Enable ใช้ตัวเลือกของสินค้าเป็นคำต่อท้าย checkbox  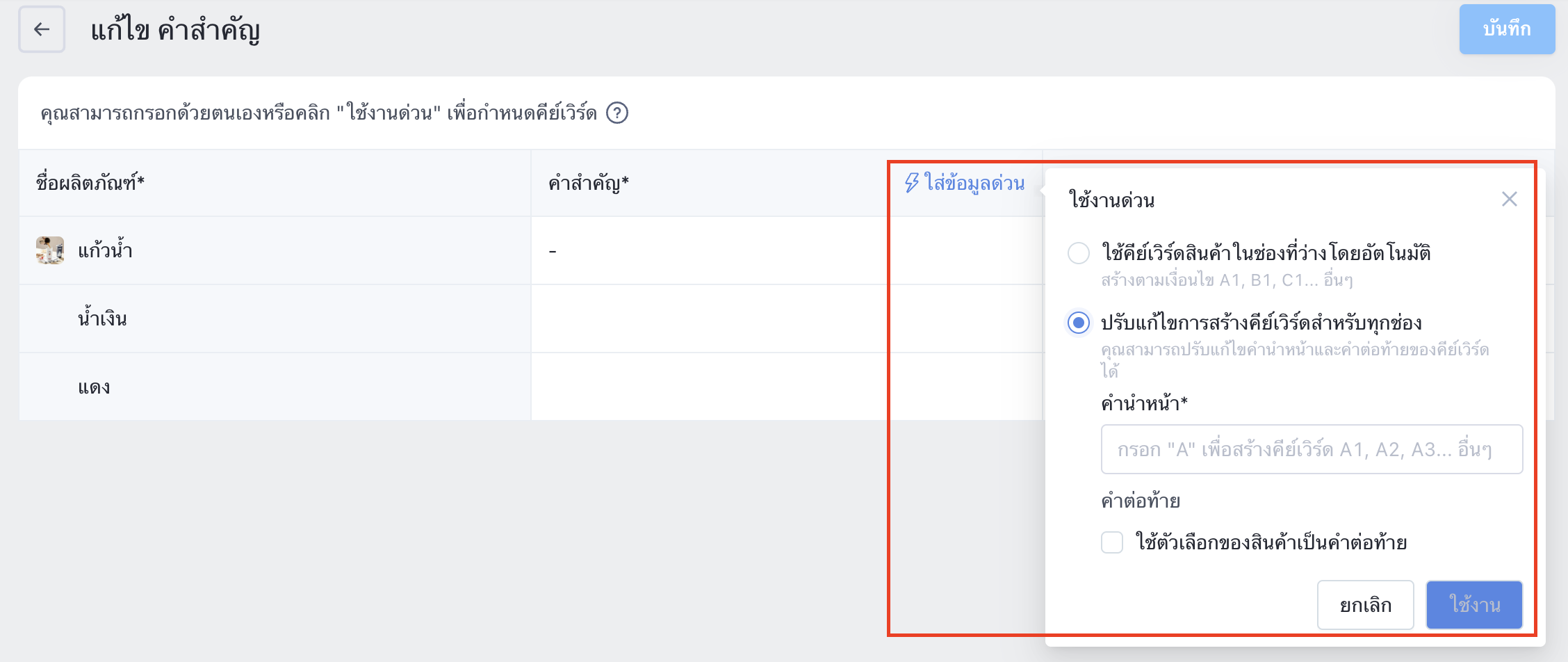point(1112,542)
